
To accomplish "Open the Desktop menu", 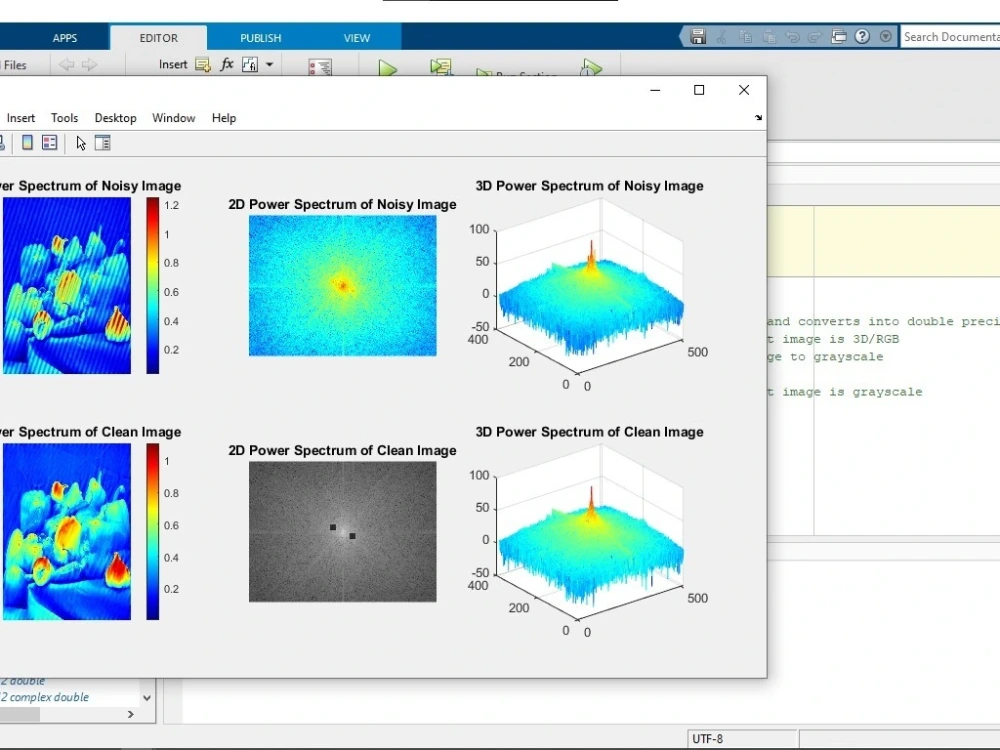I will pos(115,118).
